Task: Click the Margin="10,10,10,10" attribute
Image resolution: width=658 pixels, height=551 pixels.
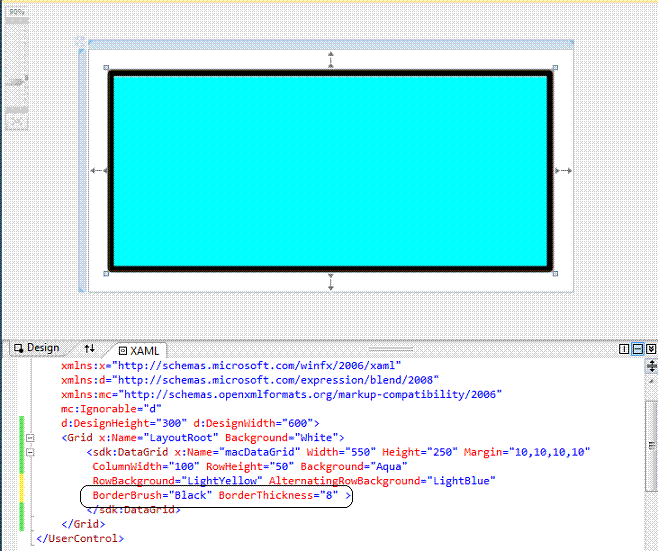Action: [x=527, y=452]
